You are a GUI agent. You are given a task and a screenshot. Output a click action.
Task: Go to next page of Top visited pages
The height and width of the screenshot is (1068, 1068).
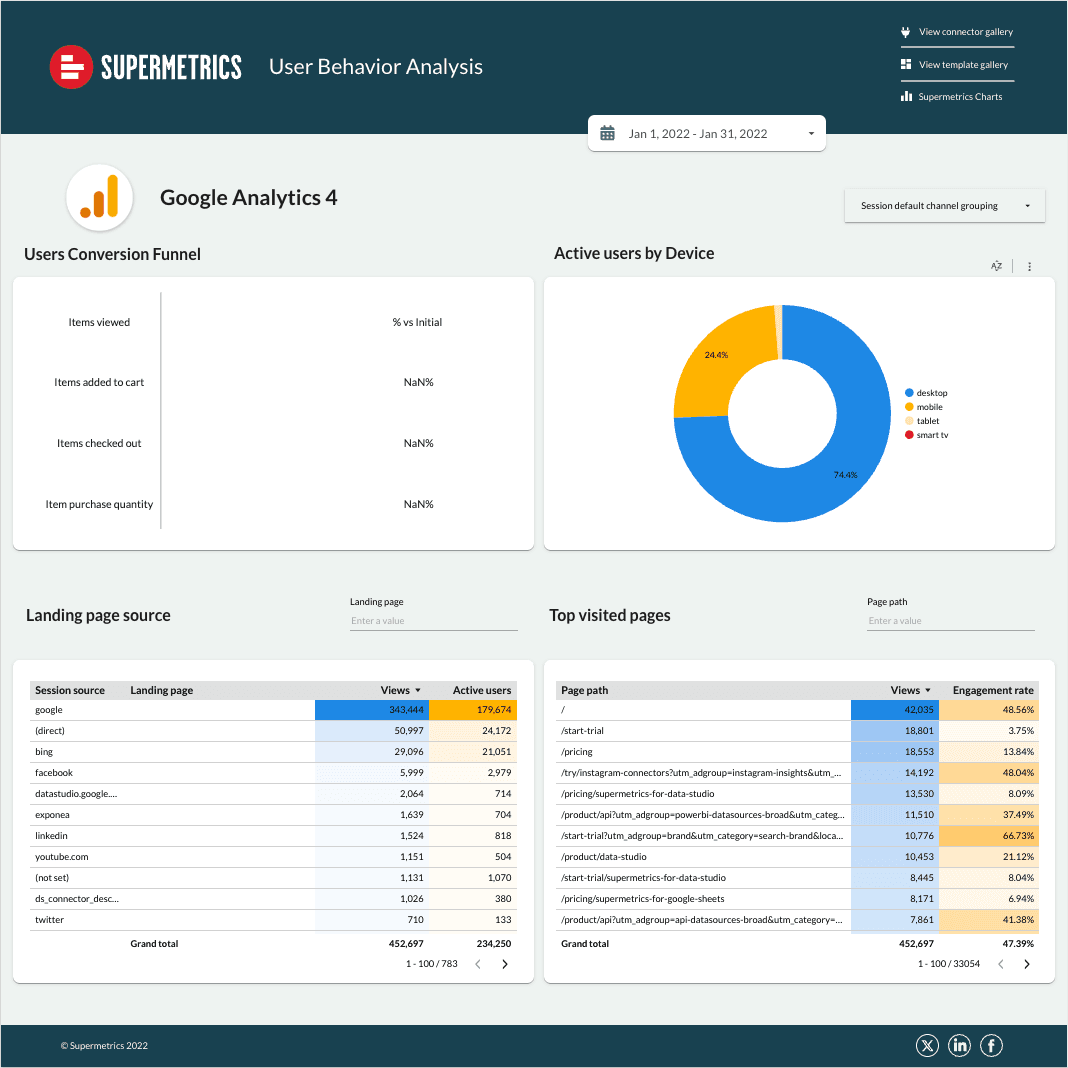(x=1026, y=964)
